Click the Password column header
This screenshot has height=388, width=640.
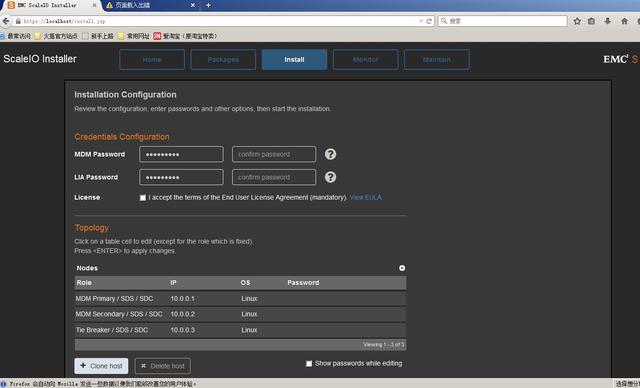303,283
